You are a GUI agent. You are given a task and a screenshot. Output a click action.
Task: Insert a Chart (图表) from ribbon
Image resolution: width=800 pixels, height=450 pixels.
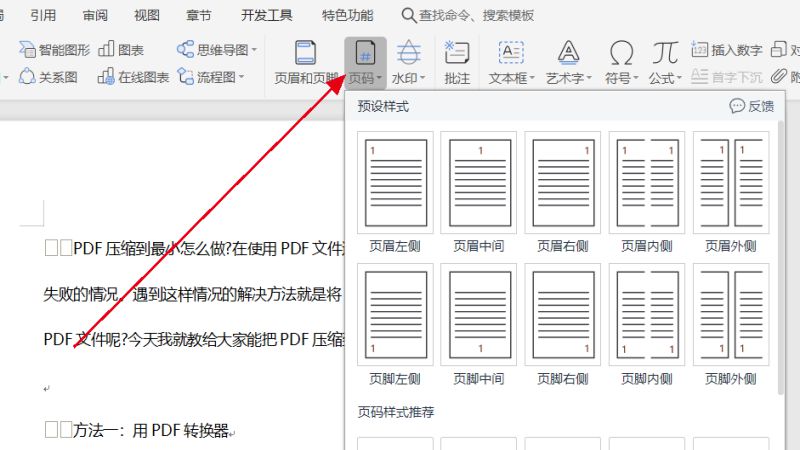click(121, 49)
